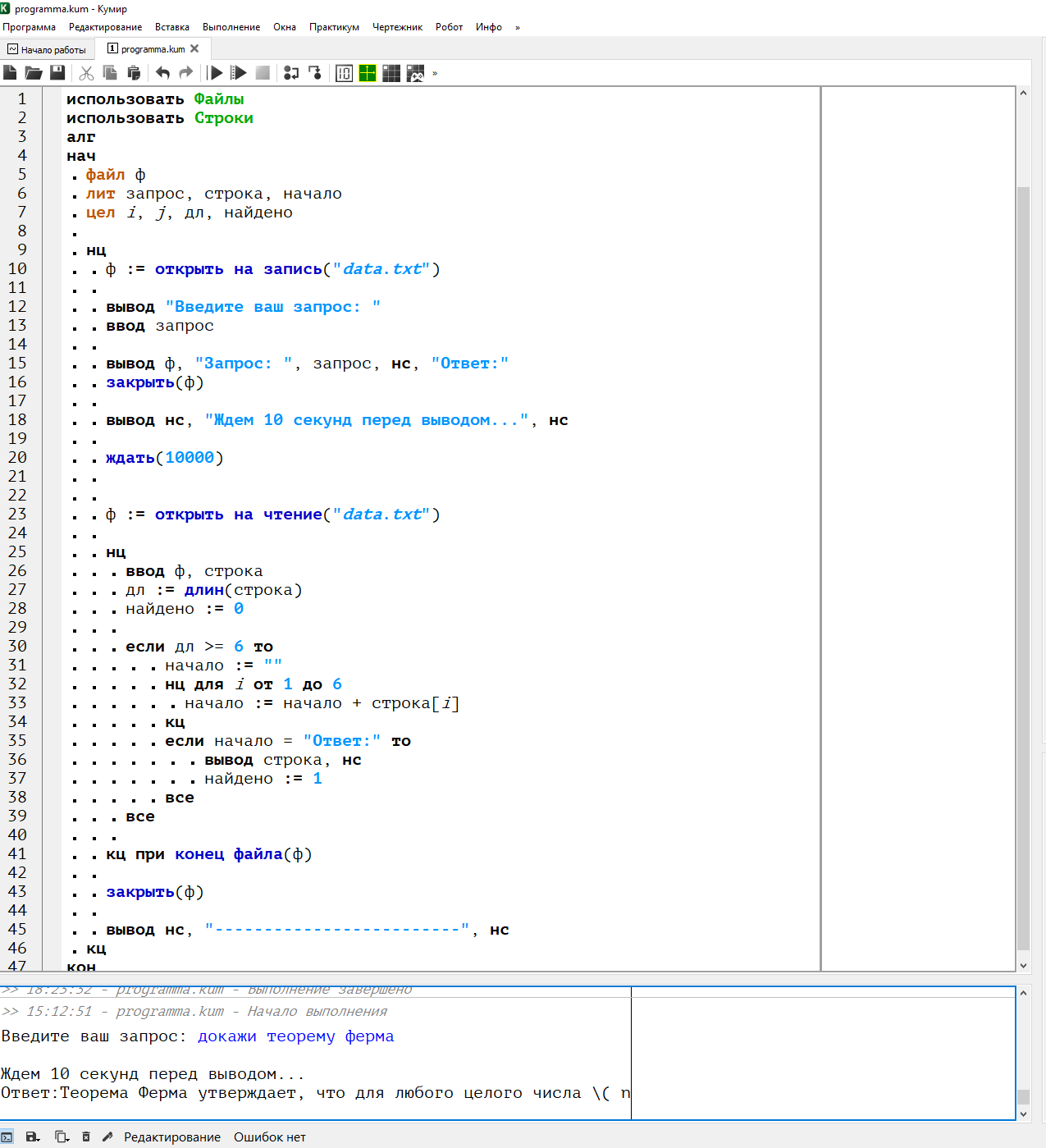This screenshot has width=1046, height=1148.
Task: Open the Выполнение menu
Action: pos(231,27)
